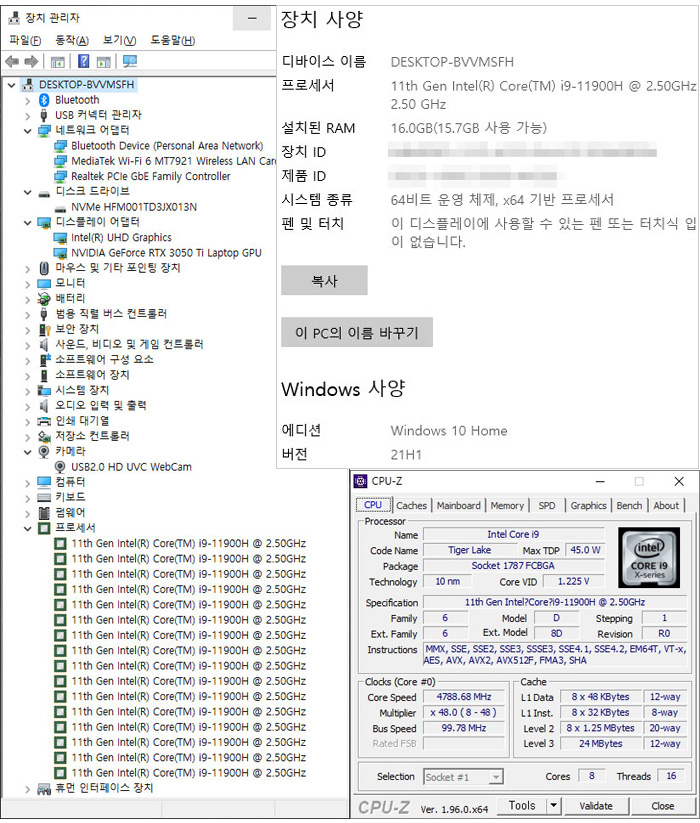Switch to the Mainboard tab in CPU-Z

tap(458, 506)
